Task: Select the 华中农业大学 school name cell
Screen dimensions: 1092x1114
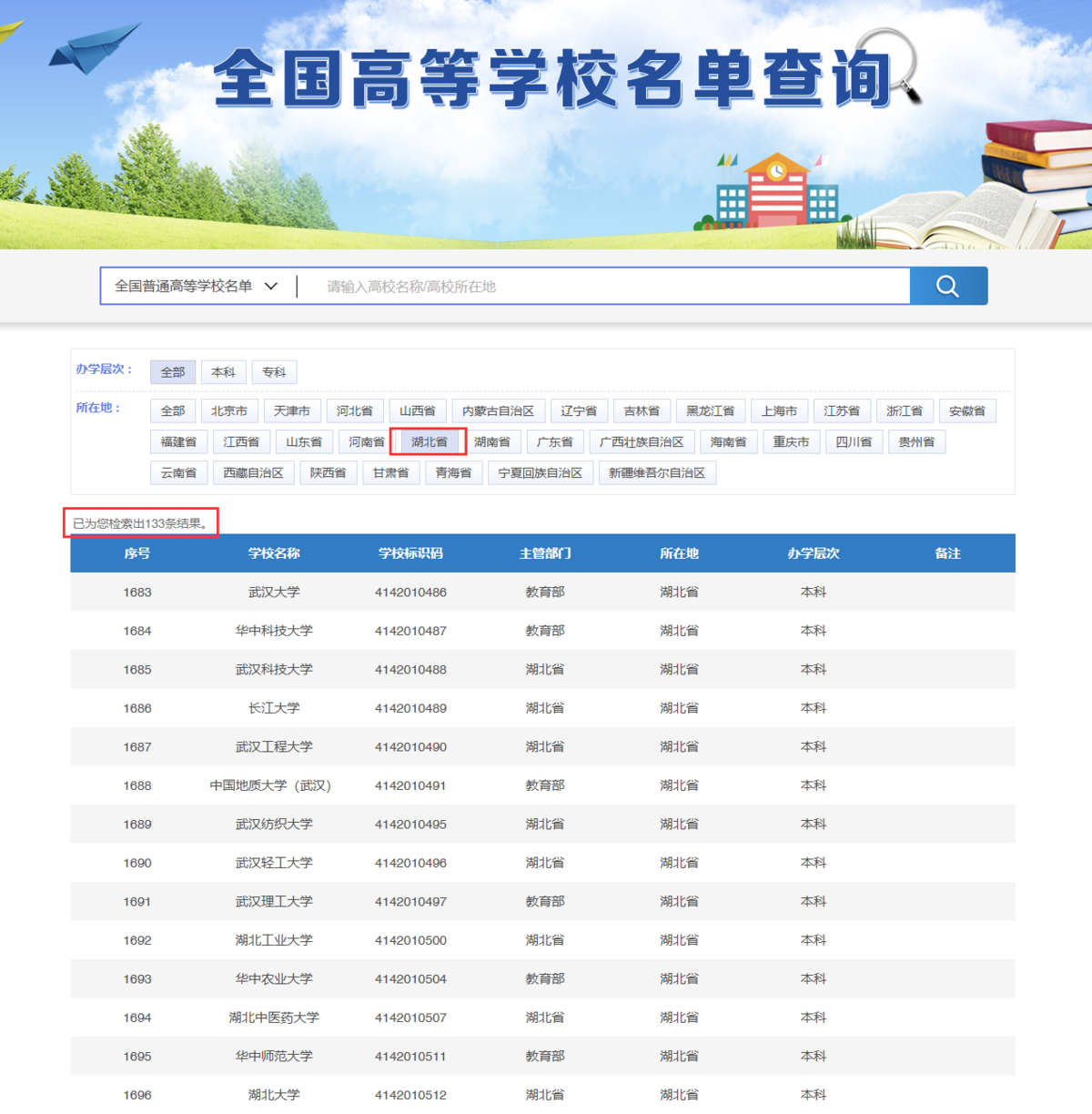Action: (x=274, y=979)
